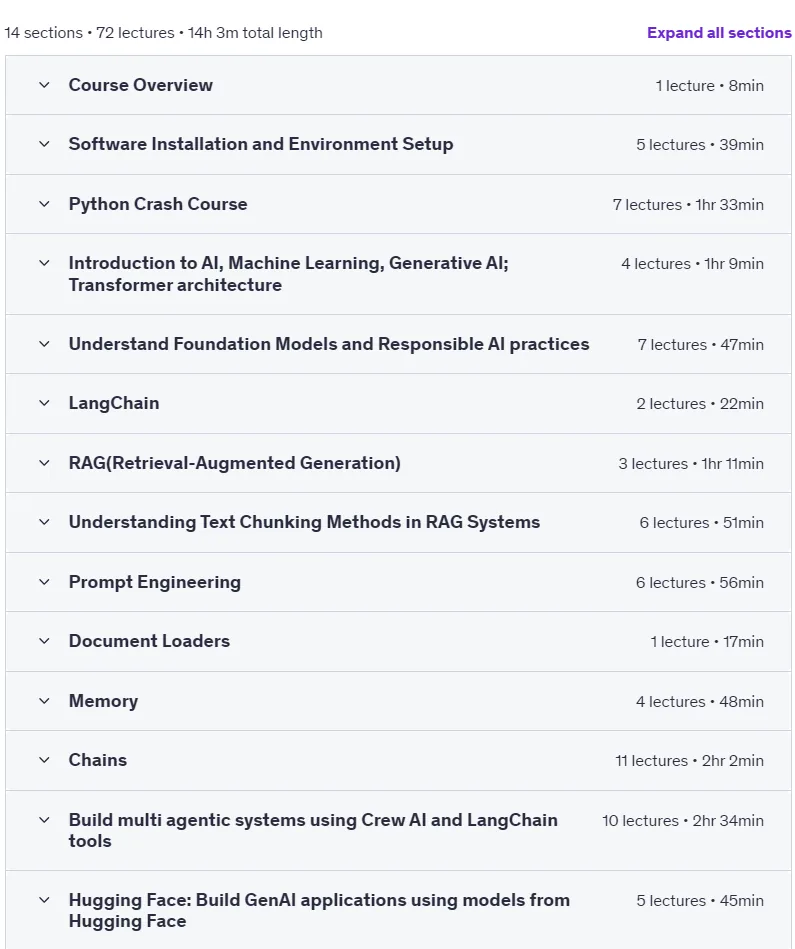Click the Chains 11 lectures duration
This screenshot has width=795, height=949.
pos(689,761)
